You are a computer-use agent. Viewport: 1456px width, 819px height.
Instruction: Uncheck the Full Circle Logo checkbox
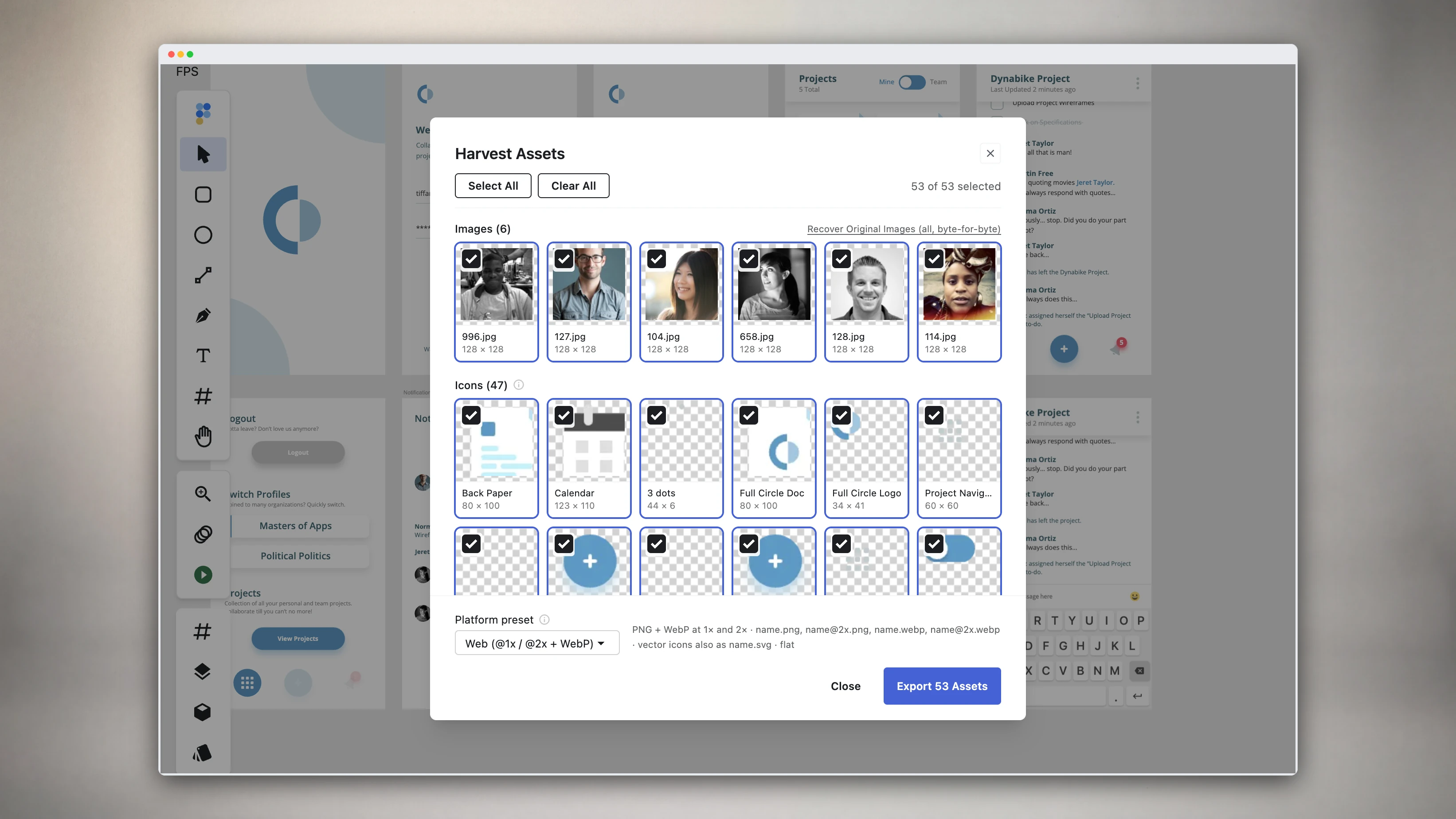click(842, 416)
